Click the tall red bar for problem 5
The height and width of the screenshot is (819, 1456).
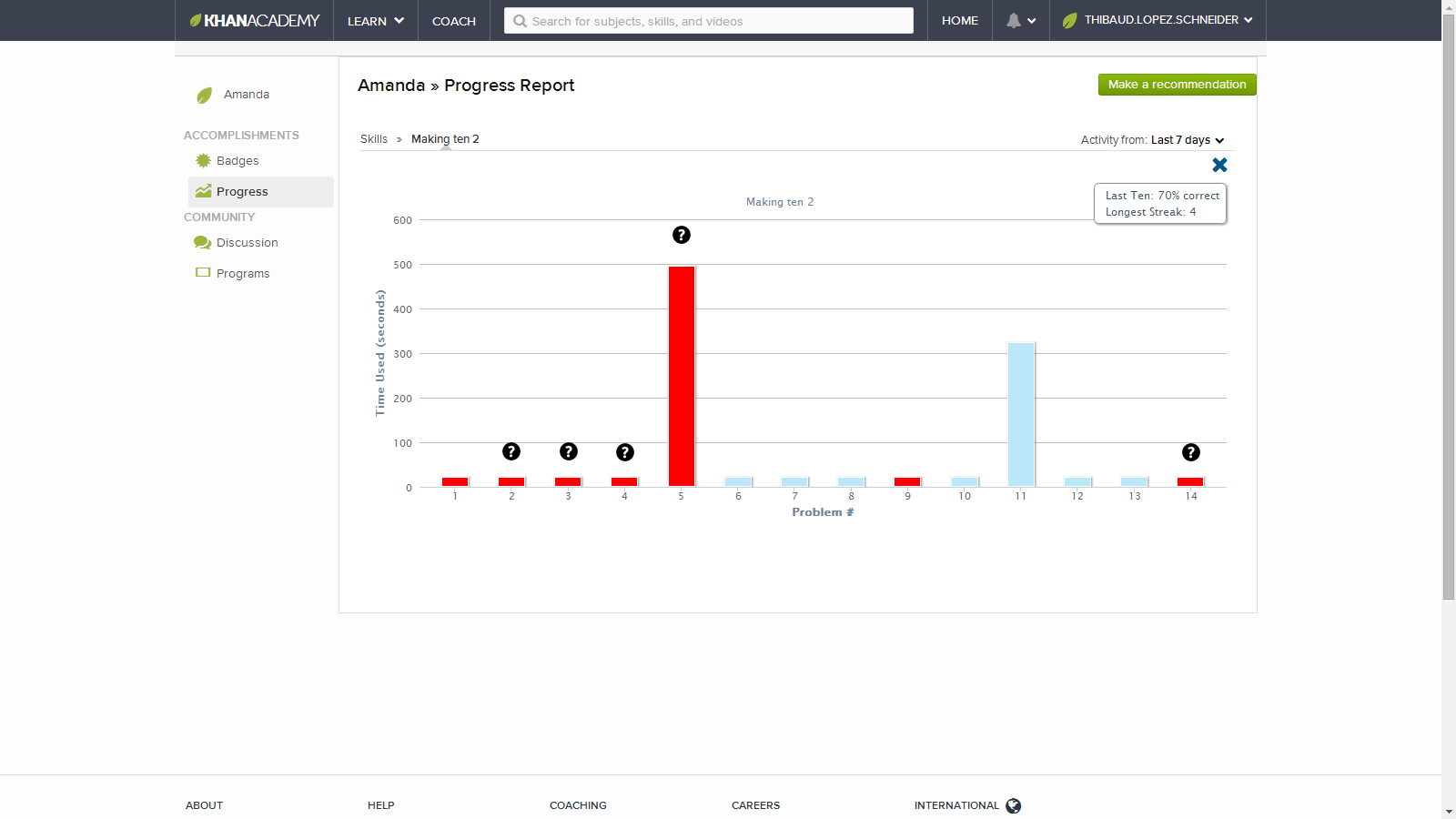click(x=682, y=376)
